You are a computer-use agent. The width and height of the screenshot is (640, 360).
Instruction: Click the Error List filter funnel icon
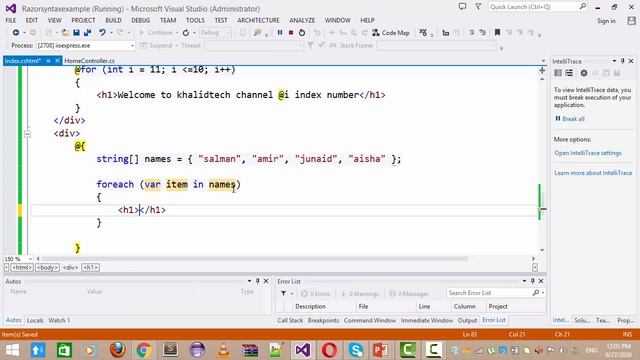click(x=283, y=293)
